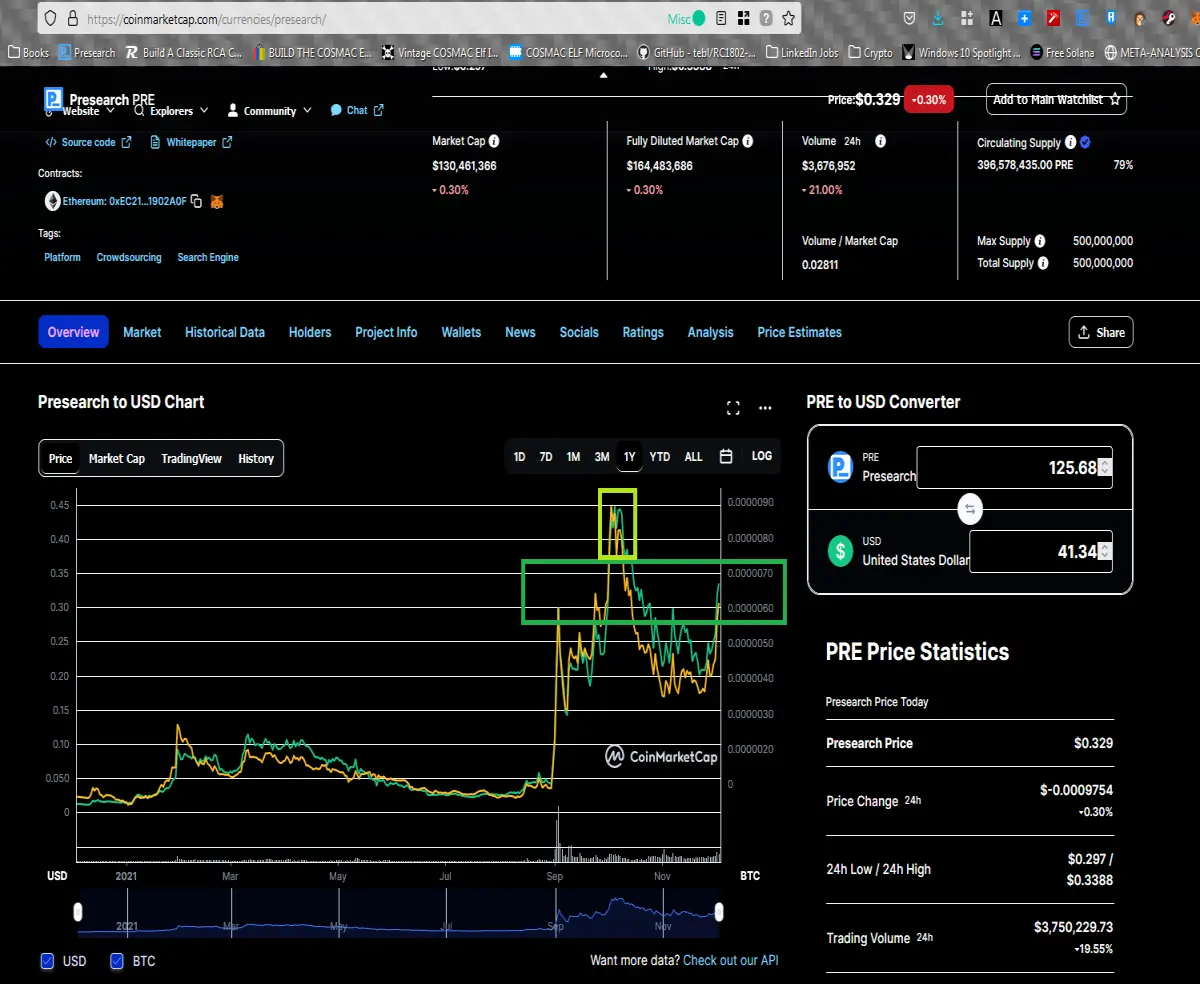
Task: Open the Historical Data tab
Action: point(225,332)
